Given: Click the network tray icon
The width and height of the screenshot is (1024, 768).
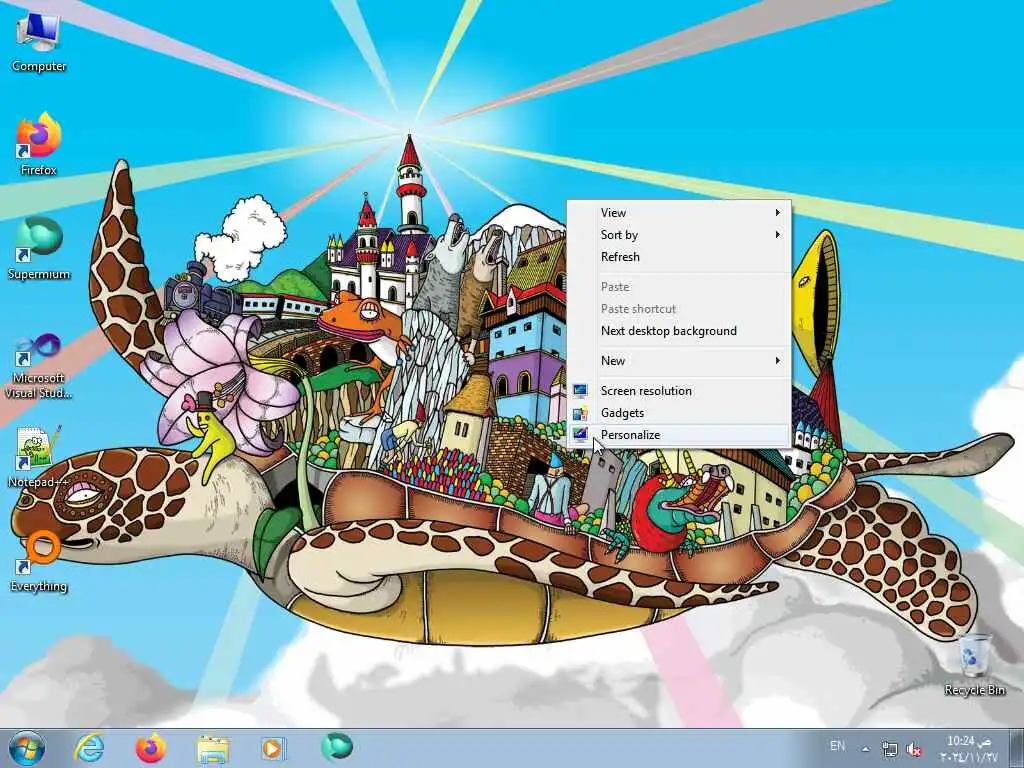Looking at the screenshot, I should (x=889, y=748).
